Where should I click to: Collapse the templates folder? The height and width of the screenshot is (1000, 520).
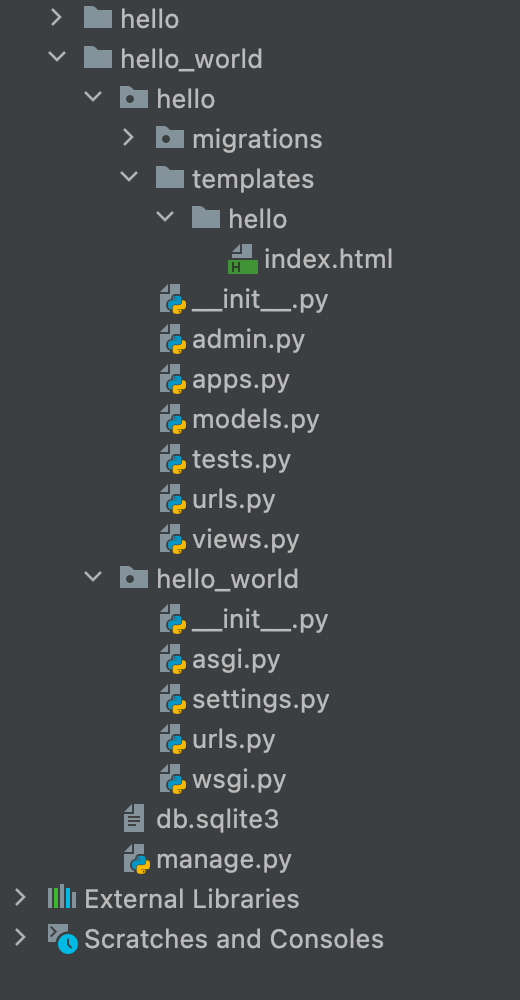coord(129,178)
